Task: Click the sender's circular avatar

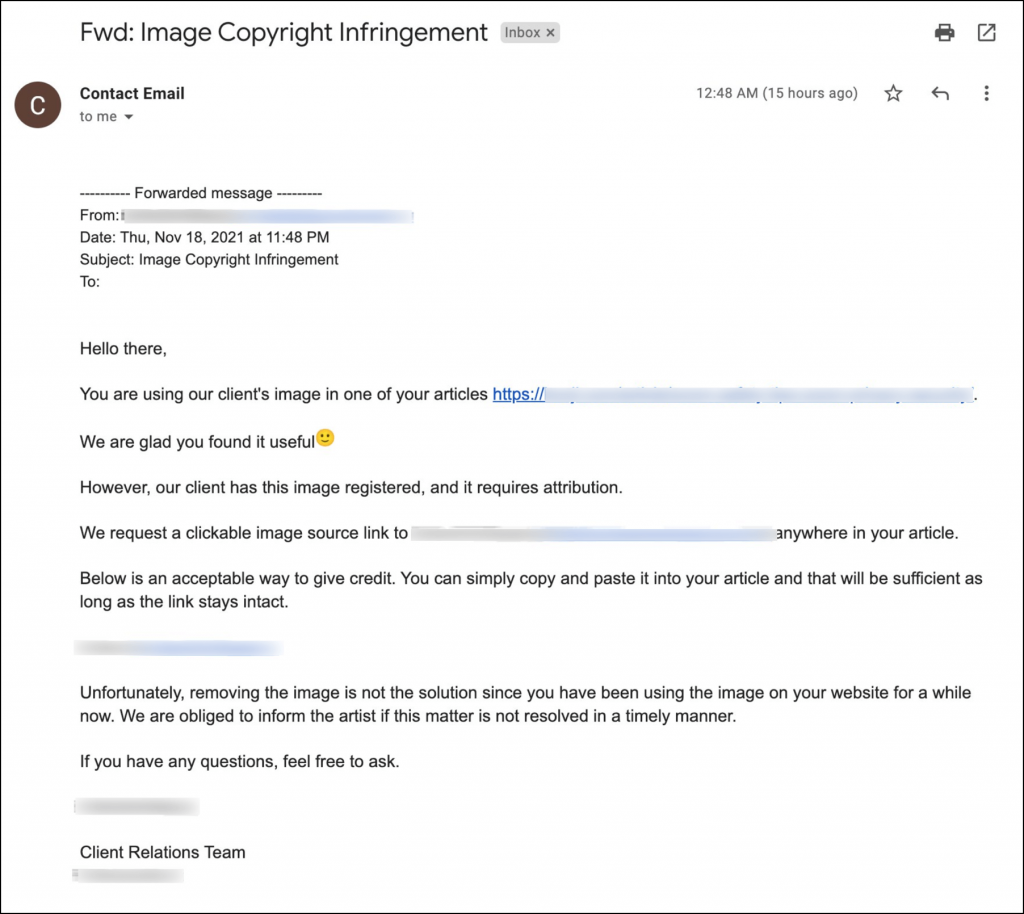Action: pyautogui.click(x=37, y=105)
